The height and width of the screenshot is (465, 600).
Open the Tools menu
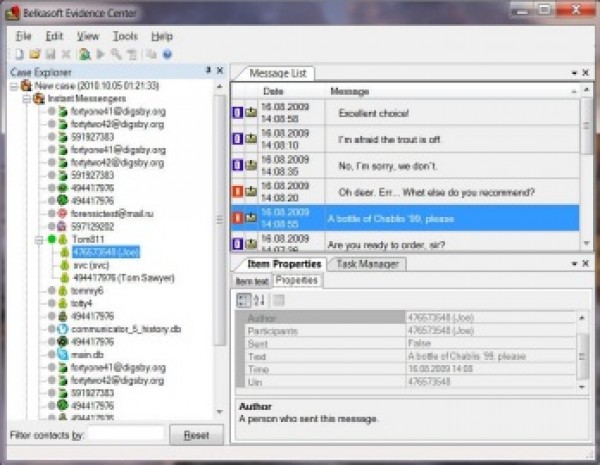pos(125,36)
